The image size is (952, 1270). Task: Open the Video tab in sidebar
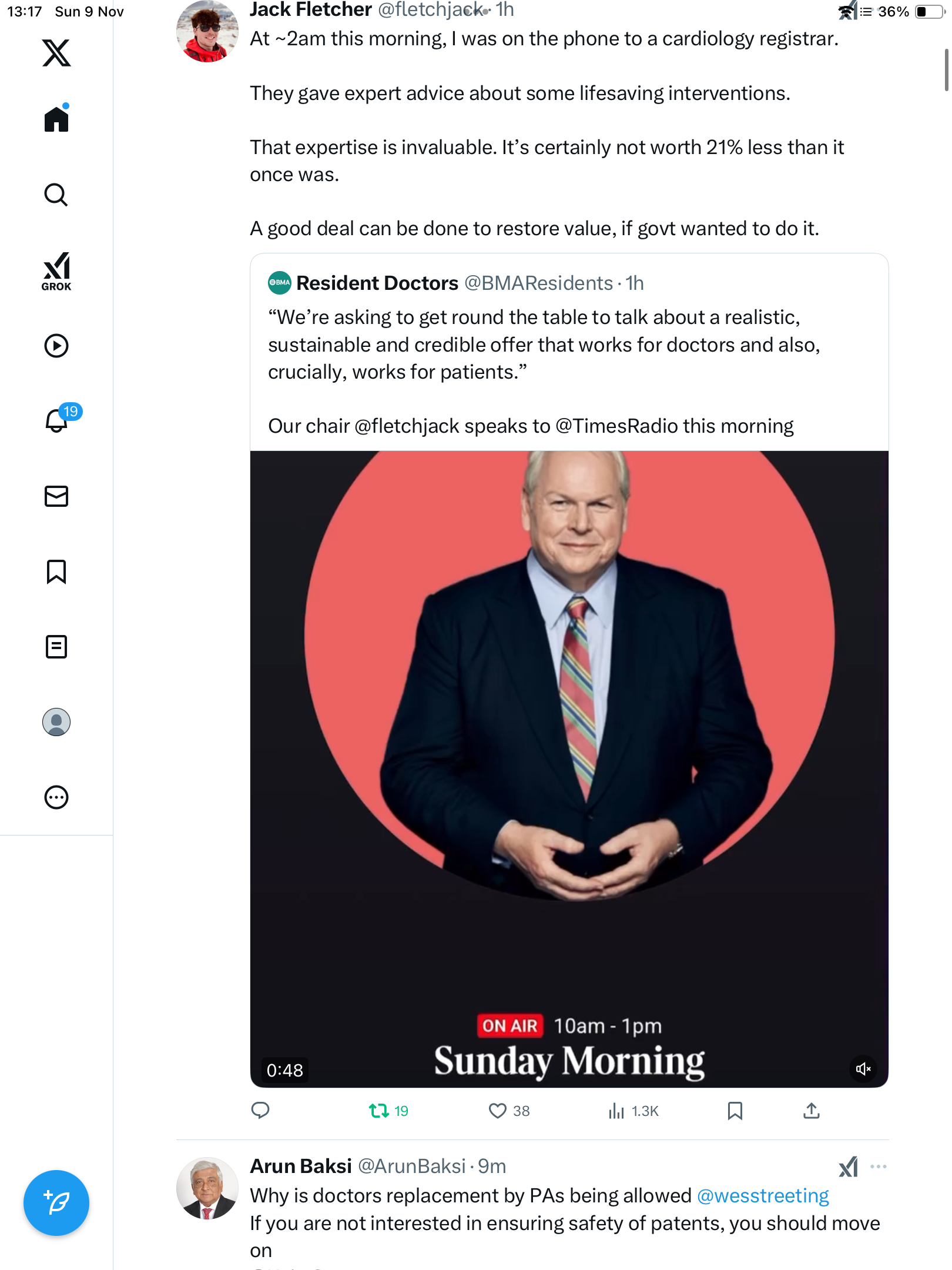pos(56,346)
